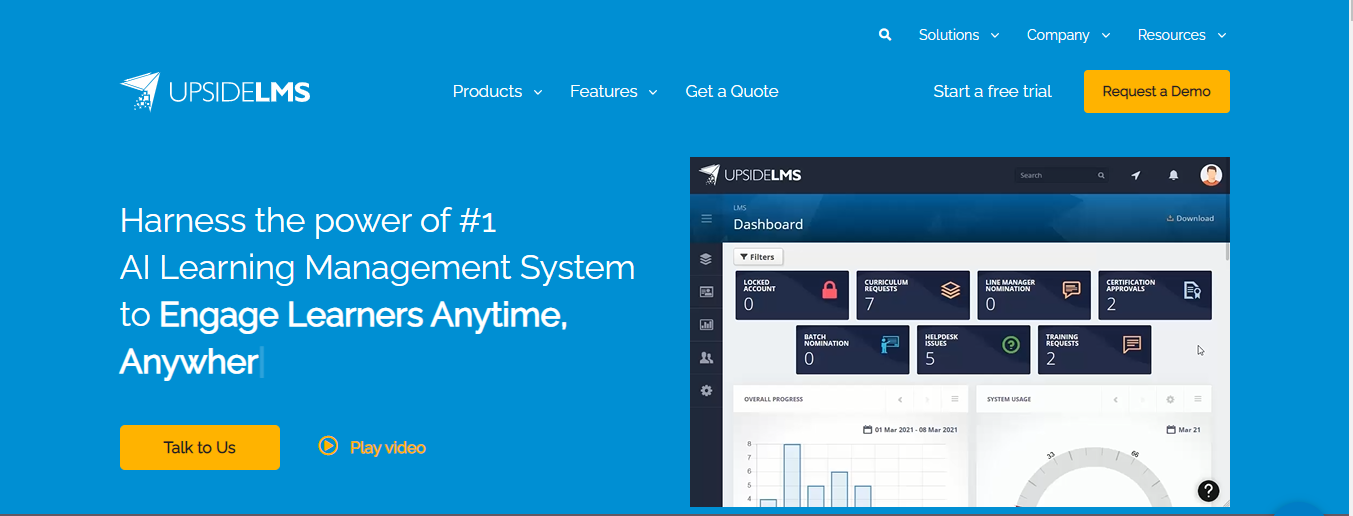Click the red lock icon on Locked Account card
The width and height of the screenshot is (1353, 516).
829,290
